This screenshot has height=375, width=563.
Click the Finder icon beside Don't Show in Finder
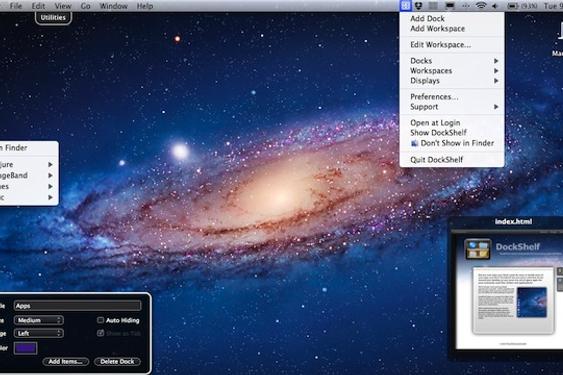[414, 143]
